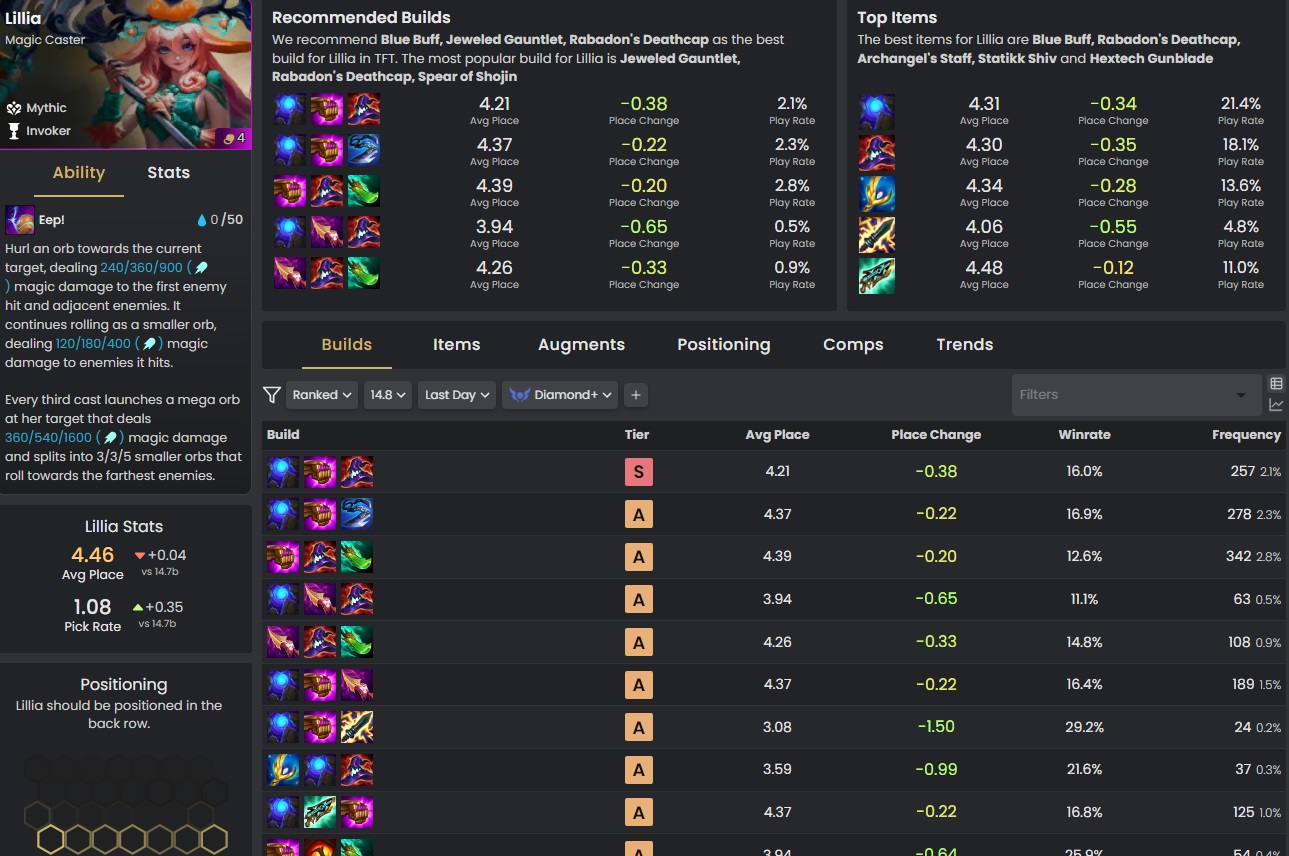Click the plus button to add filter
1289x856 pixels.
(x=635, y=395)
